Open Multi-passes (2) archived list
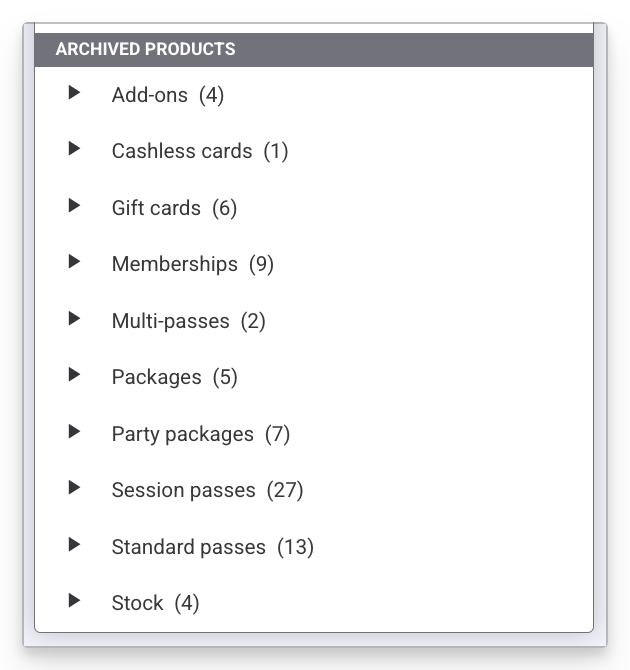 tap(189, 321)
